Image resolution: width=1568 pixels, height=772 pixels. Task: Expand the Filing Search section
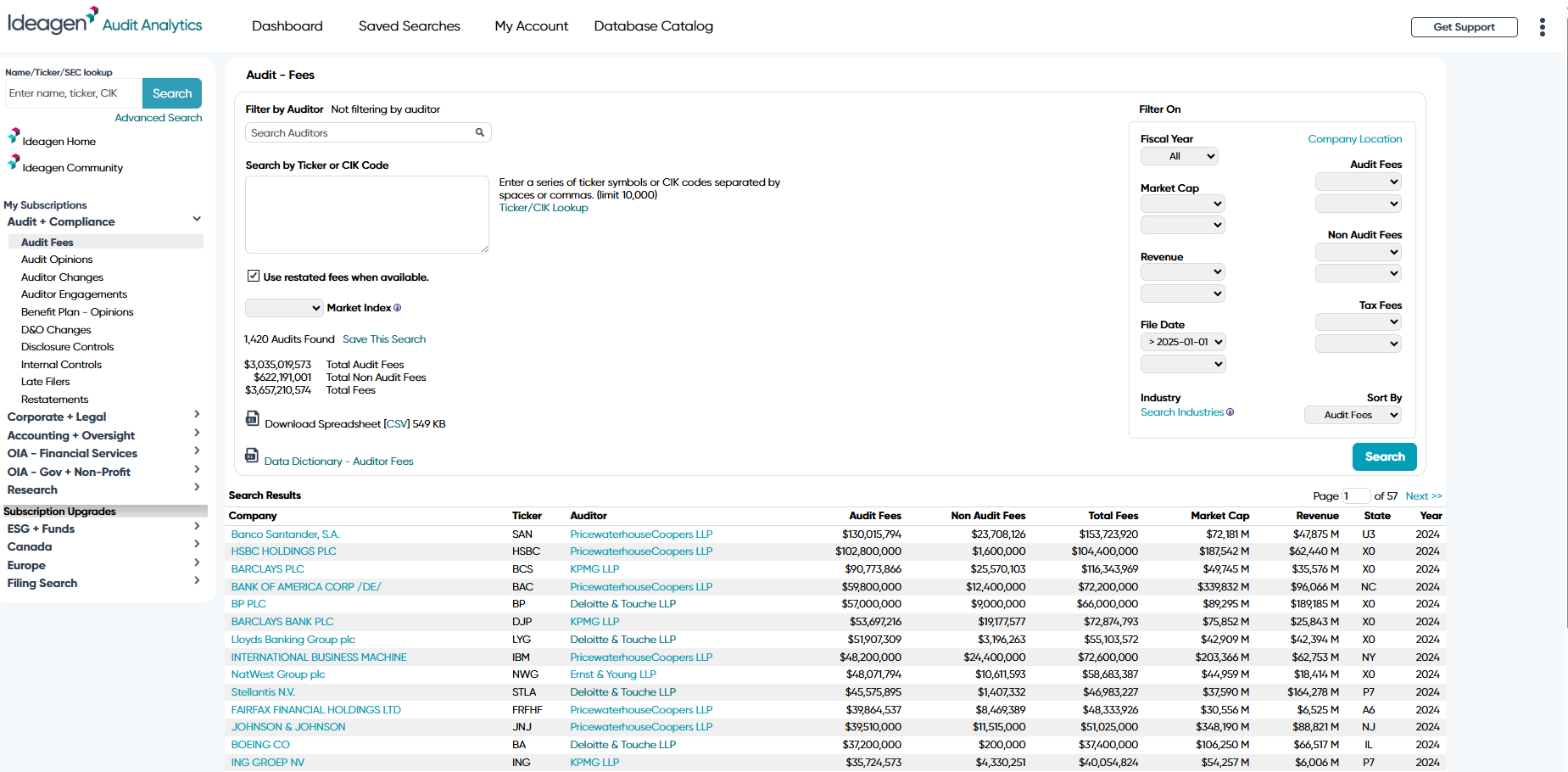pyautogui.click(x=197, y=581)
